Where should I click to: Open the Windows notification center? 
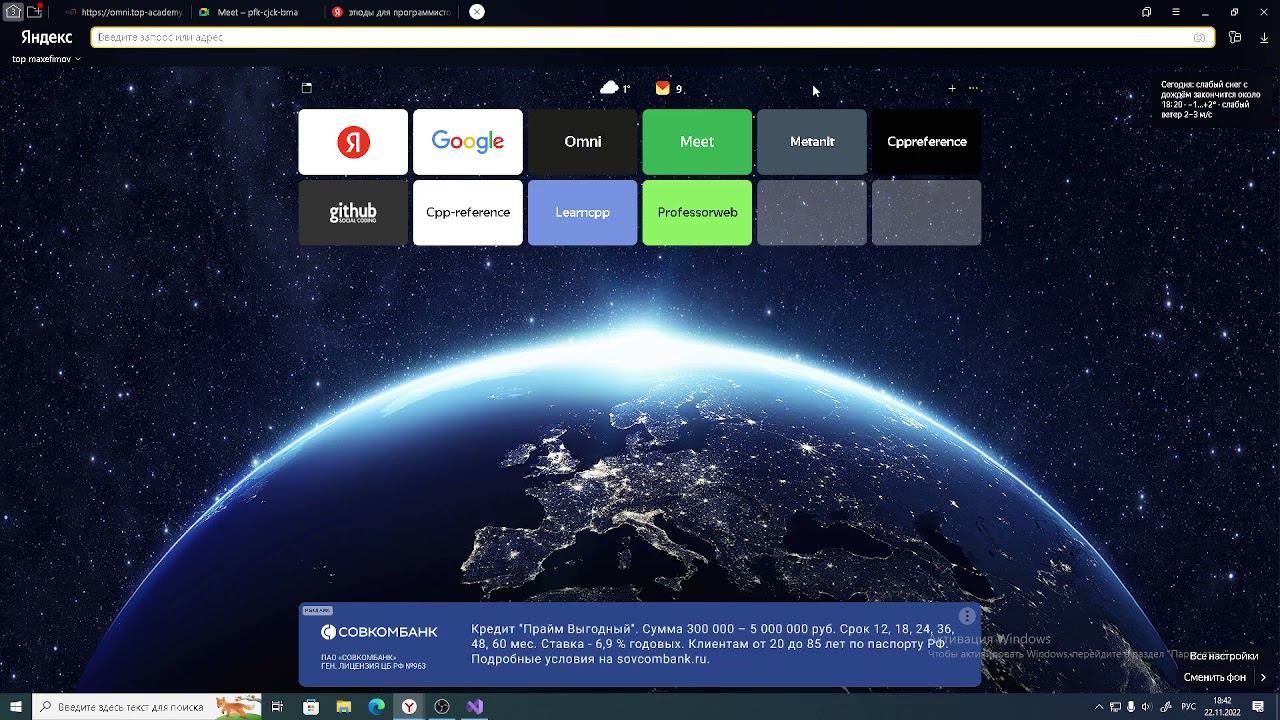[1259, 707]
